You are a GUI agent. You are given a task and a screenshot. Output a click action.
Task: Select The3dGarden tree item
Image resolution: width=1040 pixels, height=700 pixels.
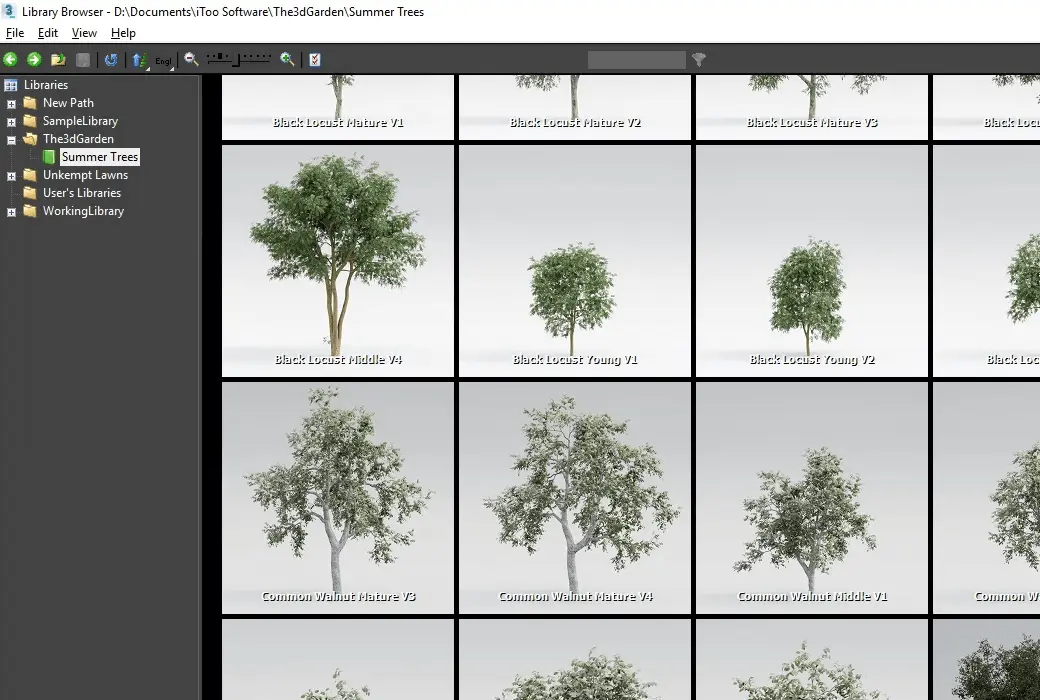78,139
